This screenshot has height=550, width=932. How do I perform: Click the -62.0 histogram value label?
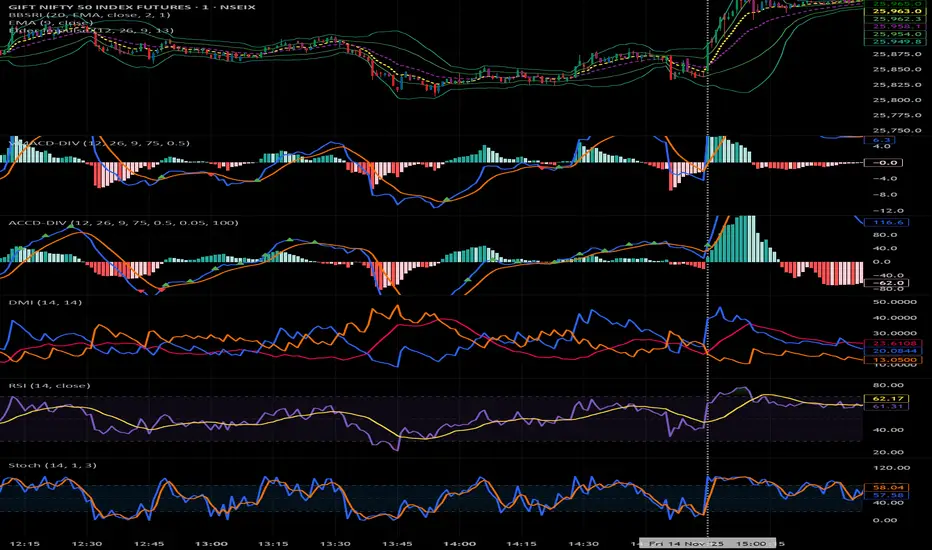tap(888, 284)
